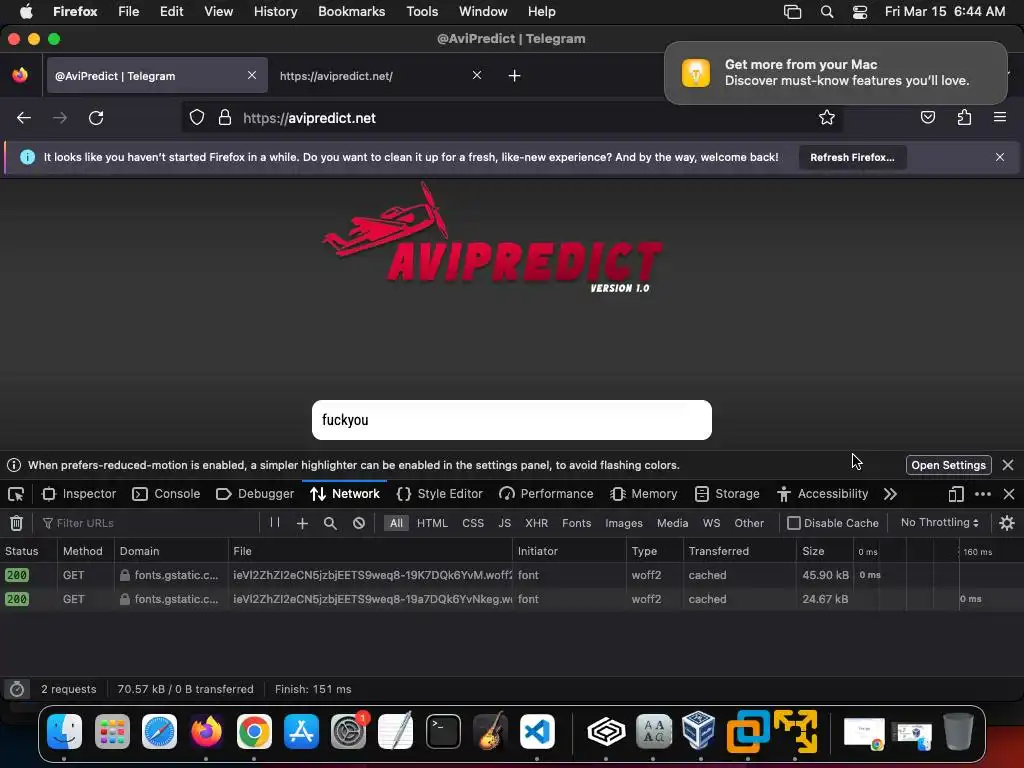Reload the avipredict.net page
The image size is (1024, 768).
96,118
